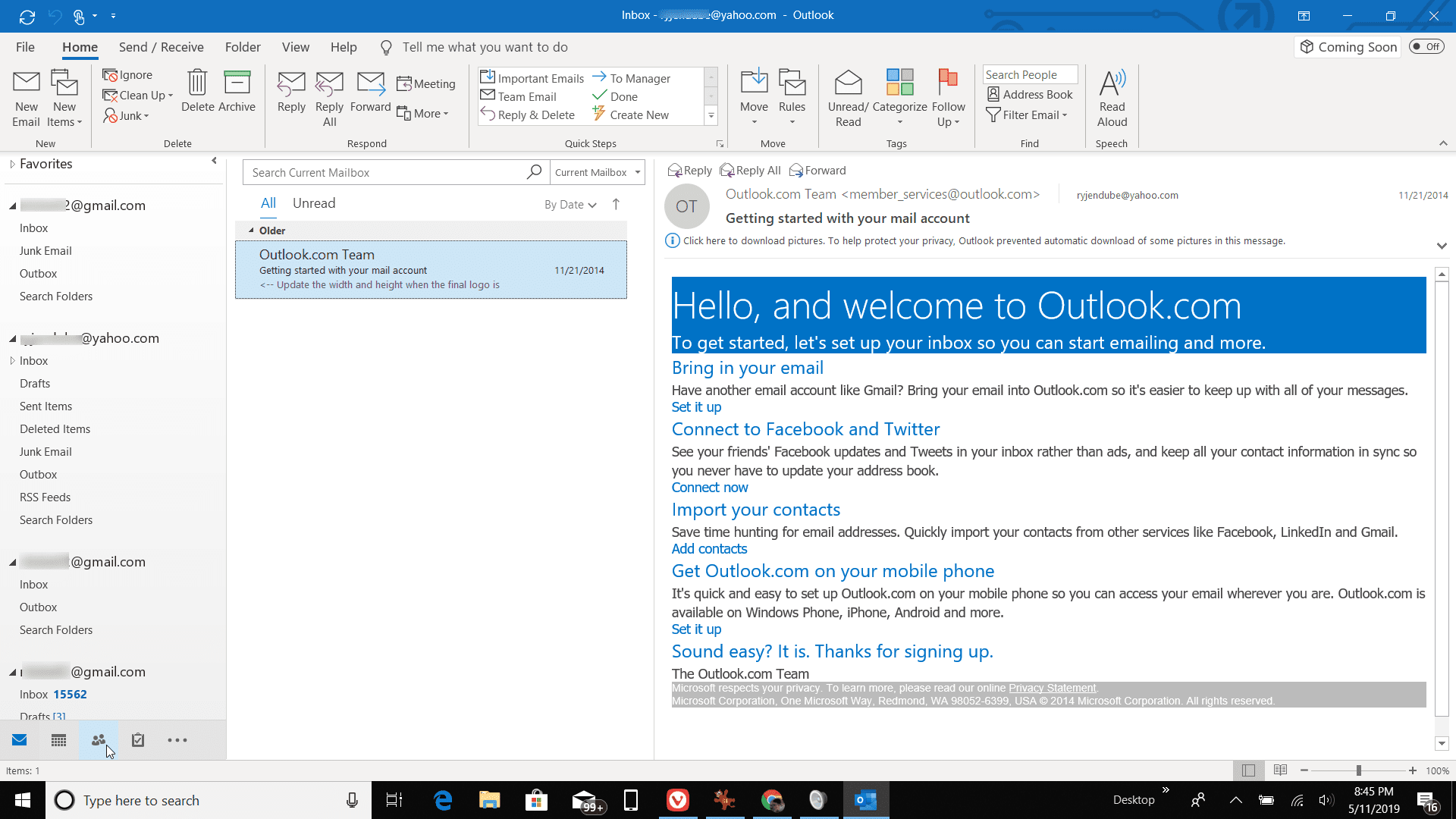This screenshot has height=819, width=1456.
Task: Open yahoo.com Sent Items folder
Action: pos(45,406)
